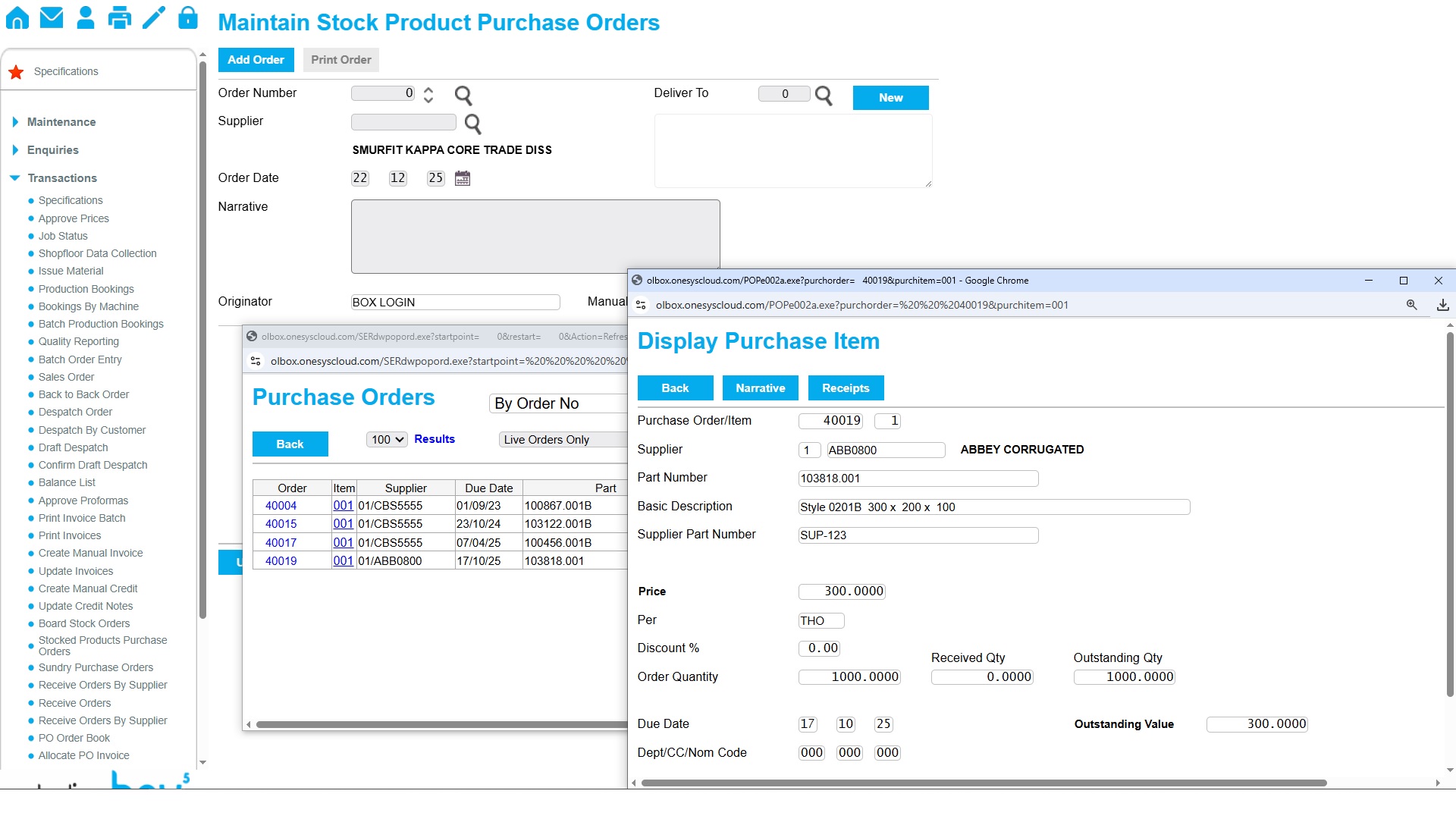Click the printer icon in top toolbar
This screenshot has width=1456, height=819.
tap(120, 18)
